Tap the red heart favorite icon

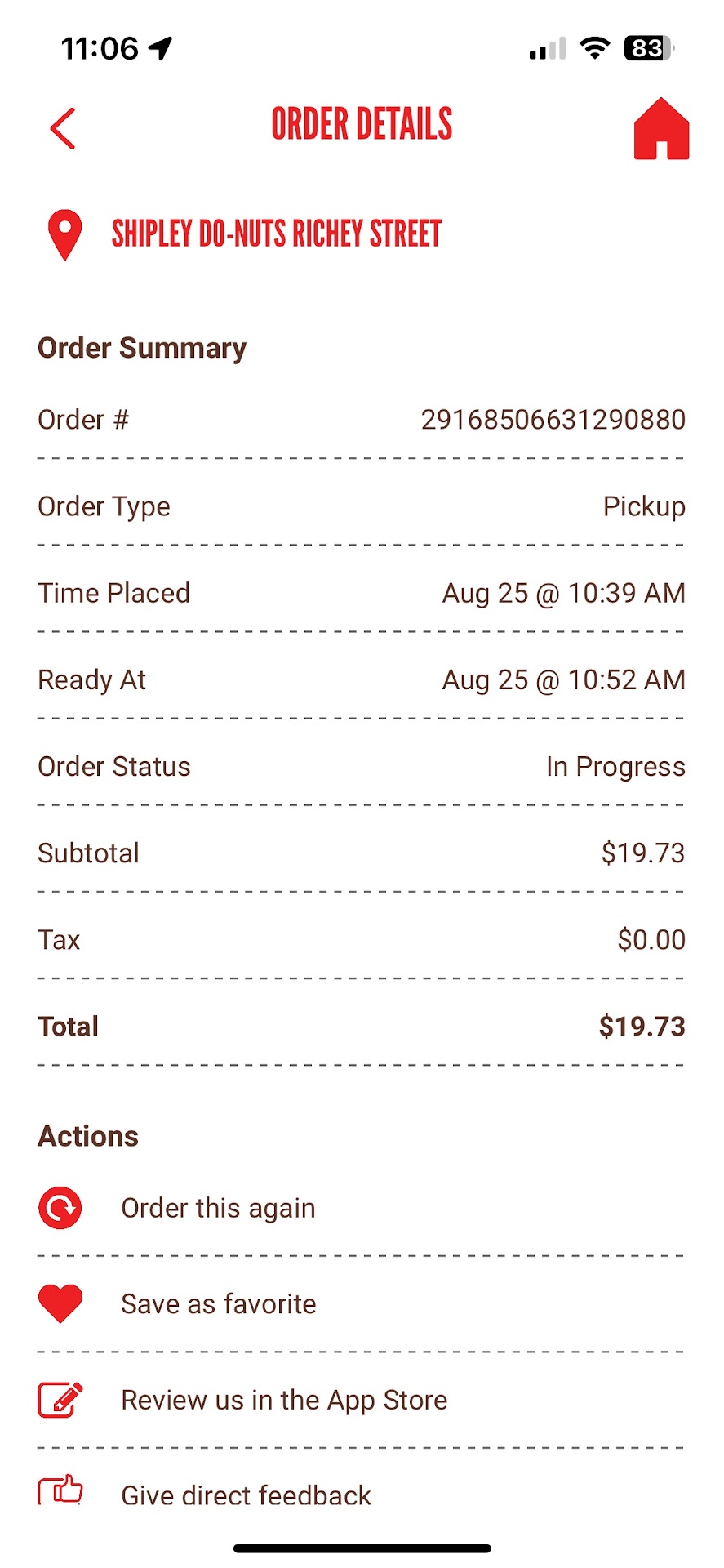[x=60, y=1303]
